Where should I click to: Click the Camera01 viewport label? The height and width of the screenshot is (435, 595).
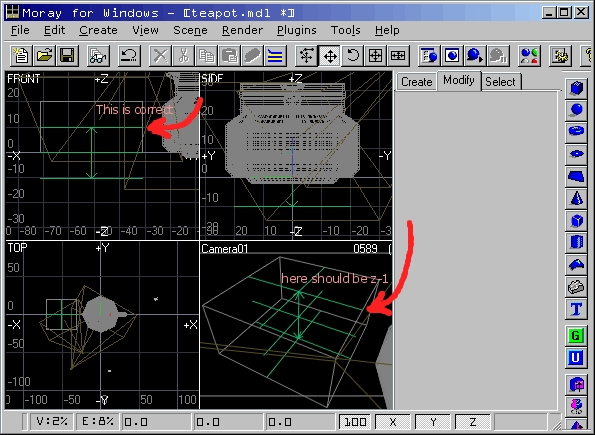[x=225, y=249]
